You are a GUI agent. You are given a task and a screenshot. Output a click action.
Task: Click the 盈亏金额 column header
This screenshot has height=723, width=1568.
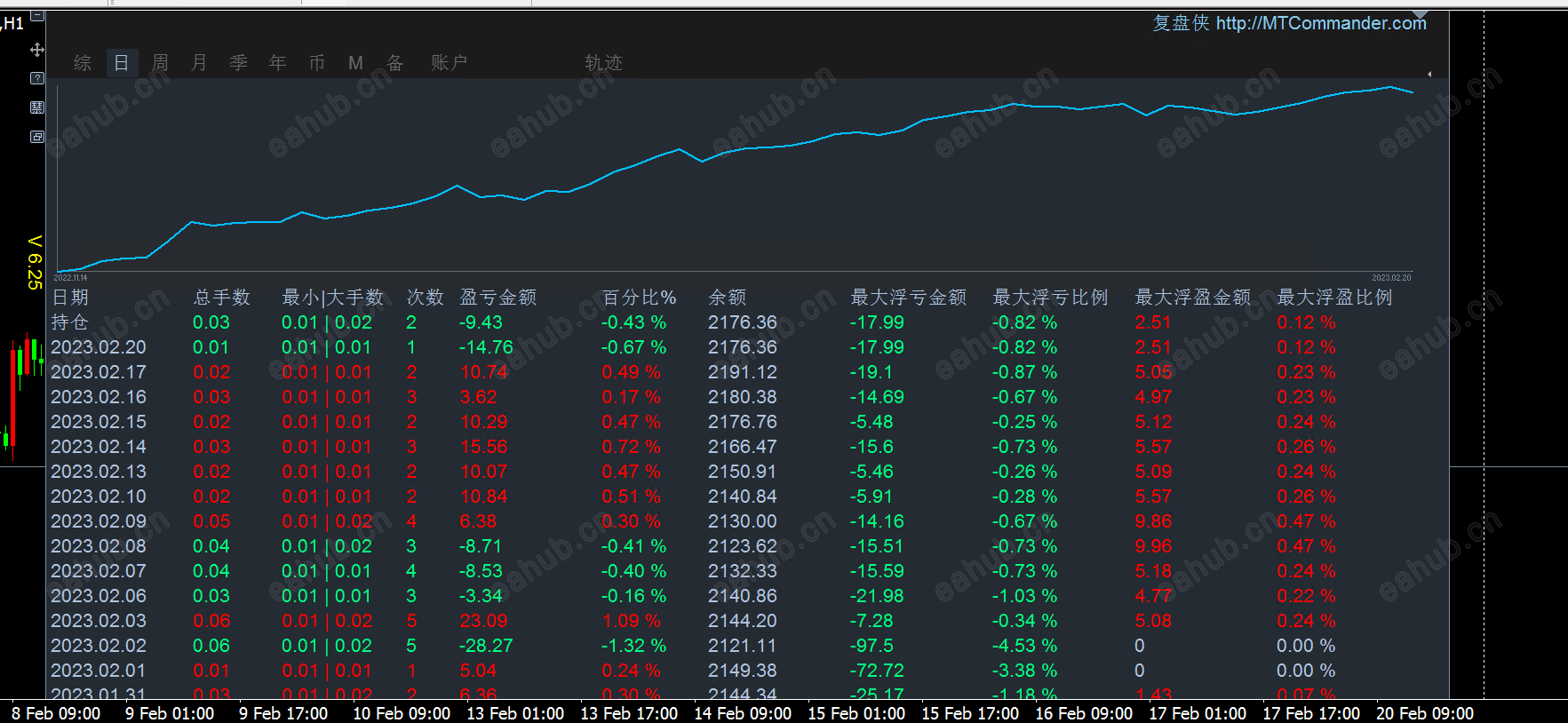[x=498, y=298]
